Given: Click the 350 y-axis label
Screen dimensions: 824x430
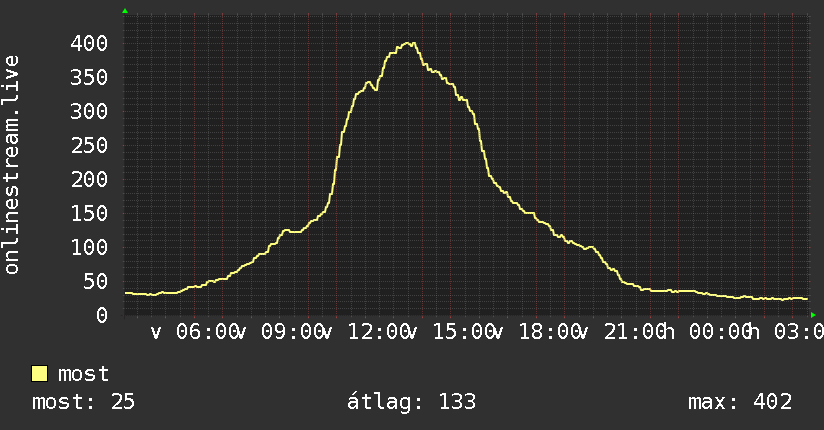Looking at the screenshot, I should pyautogui.click(x=89, y=77).
